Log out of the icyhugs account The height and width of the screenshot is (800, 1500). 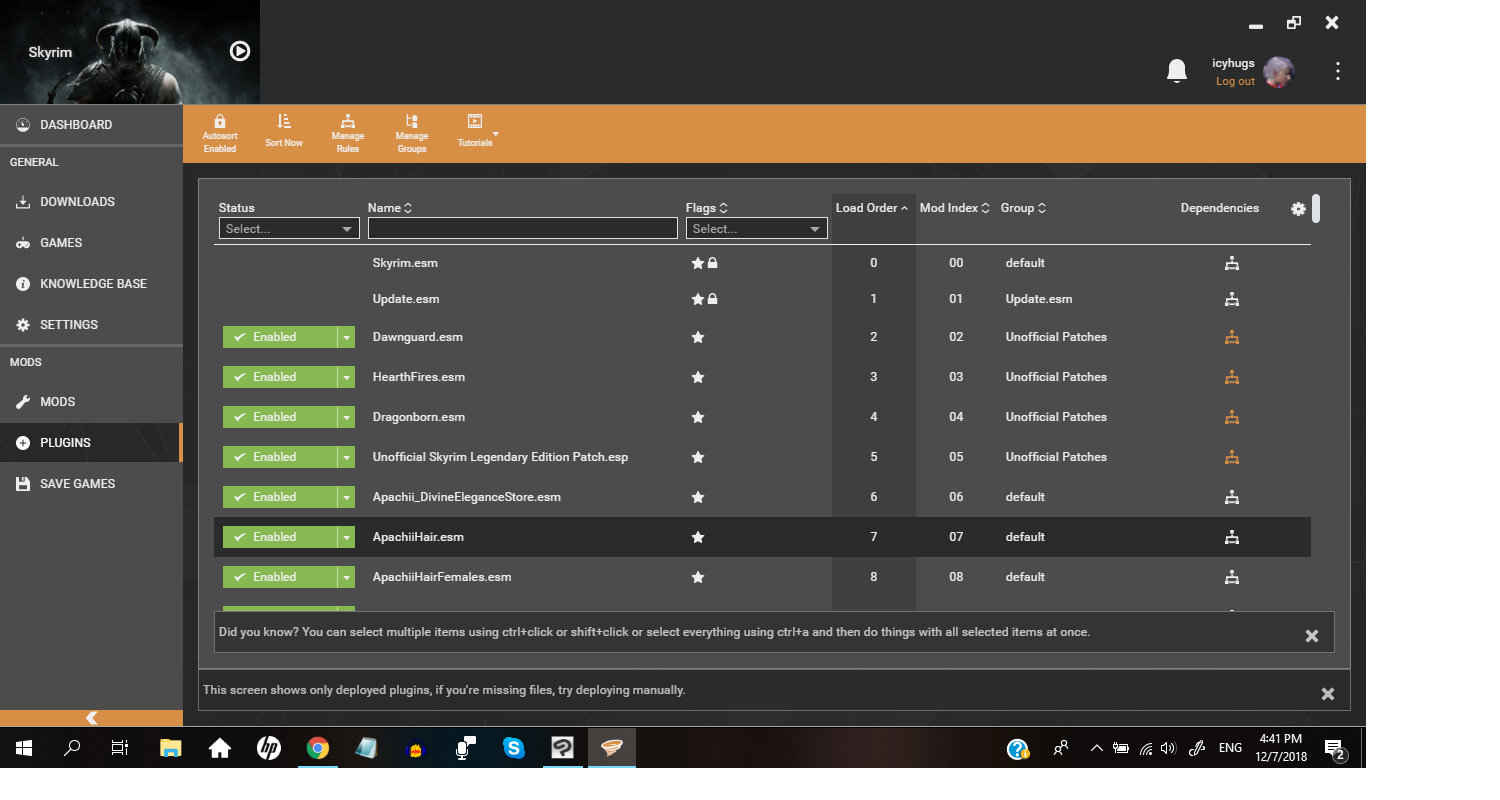click(1235, 82)
